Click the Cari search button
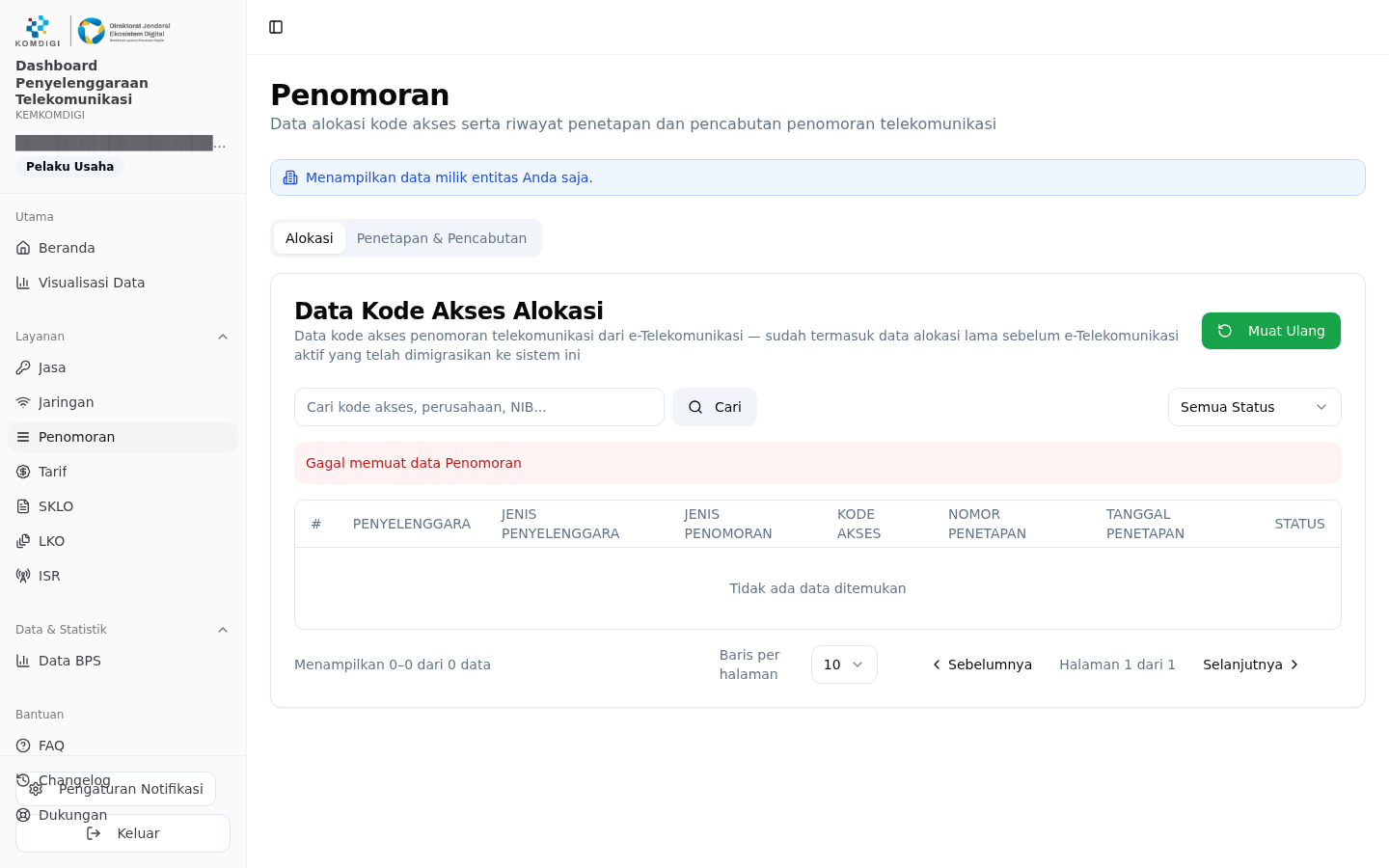 pos(715,407)
